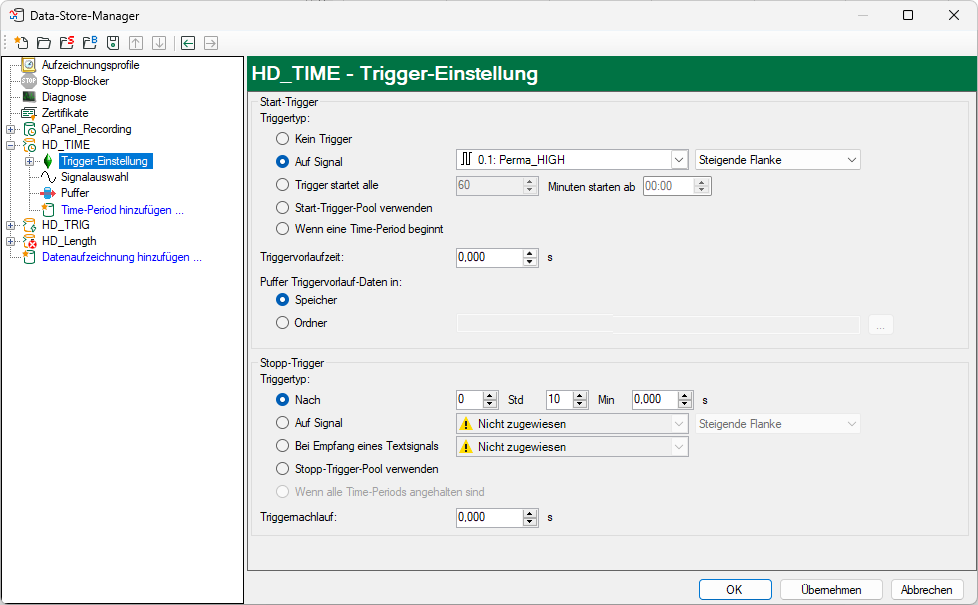
Task: Select Diagnose in the tree
Action: [x=64, y=97]
